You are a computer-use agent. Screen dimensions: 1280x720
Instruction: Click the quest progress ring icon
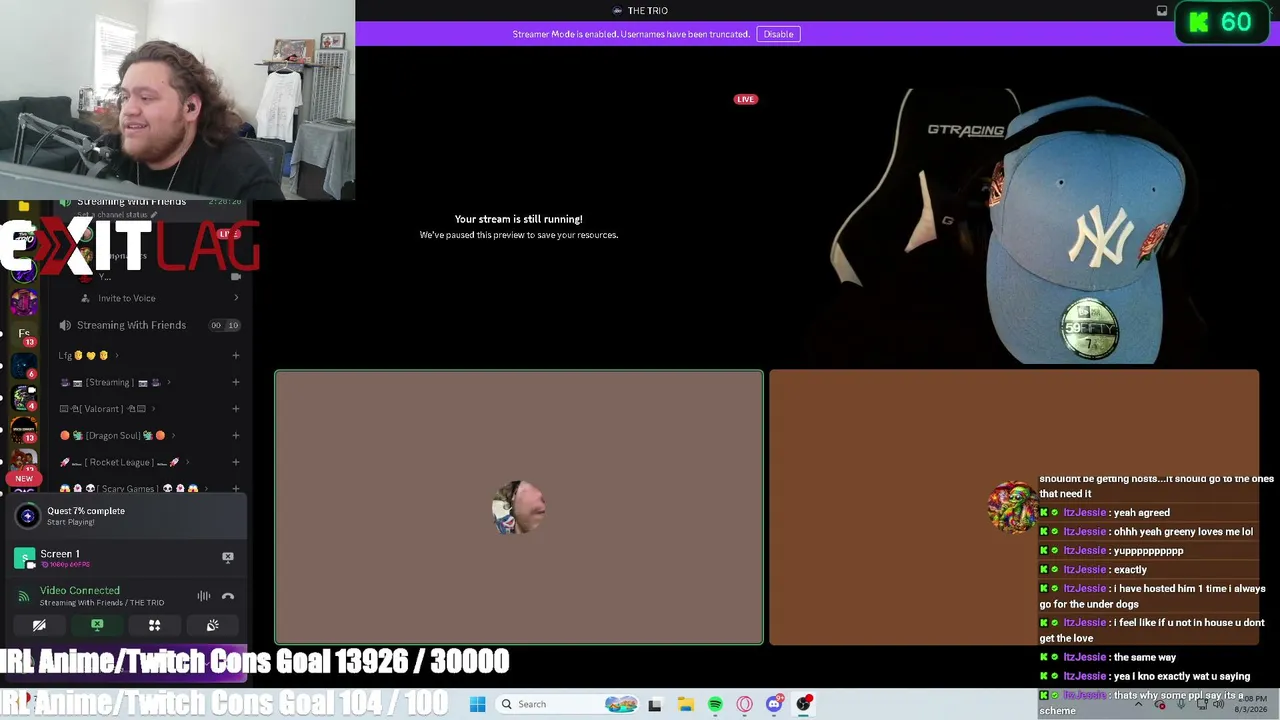click(x=27, y=516)
